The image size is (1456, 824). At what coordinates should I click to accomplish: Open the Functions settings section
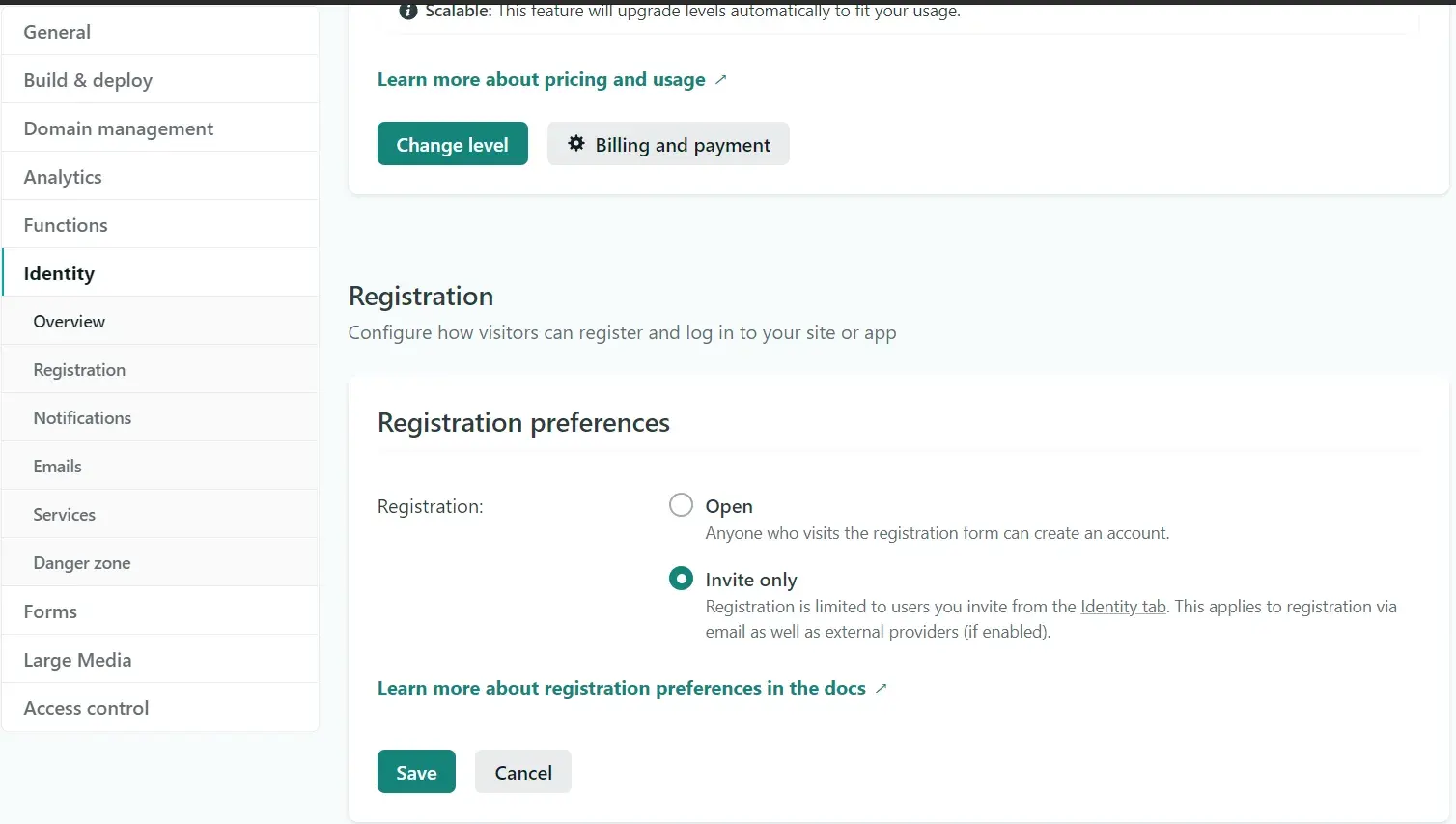[160, 225]
